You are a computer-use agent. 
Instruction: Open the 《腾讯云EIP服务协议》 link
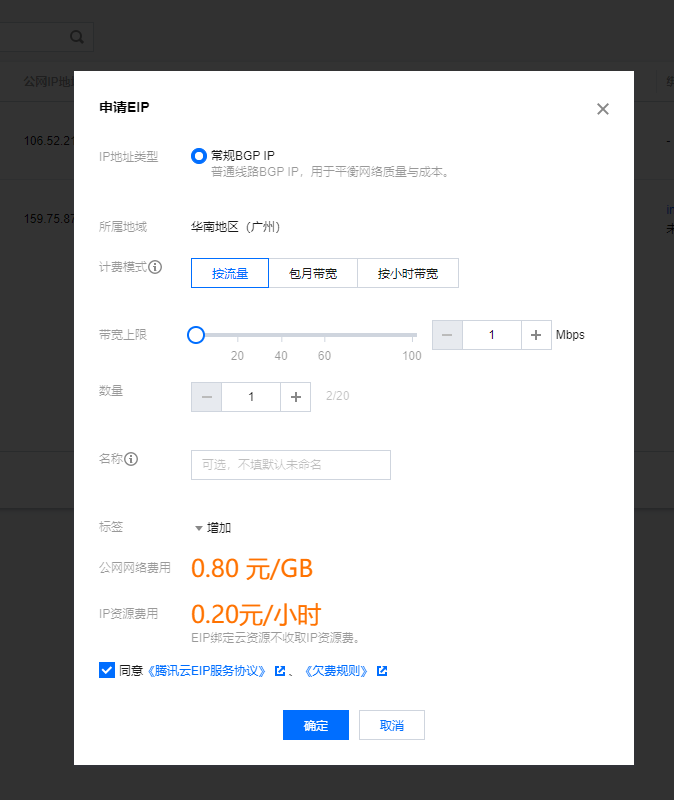pyautogui.click(x=206, y=670)
